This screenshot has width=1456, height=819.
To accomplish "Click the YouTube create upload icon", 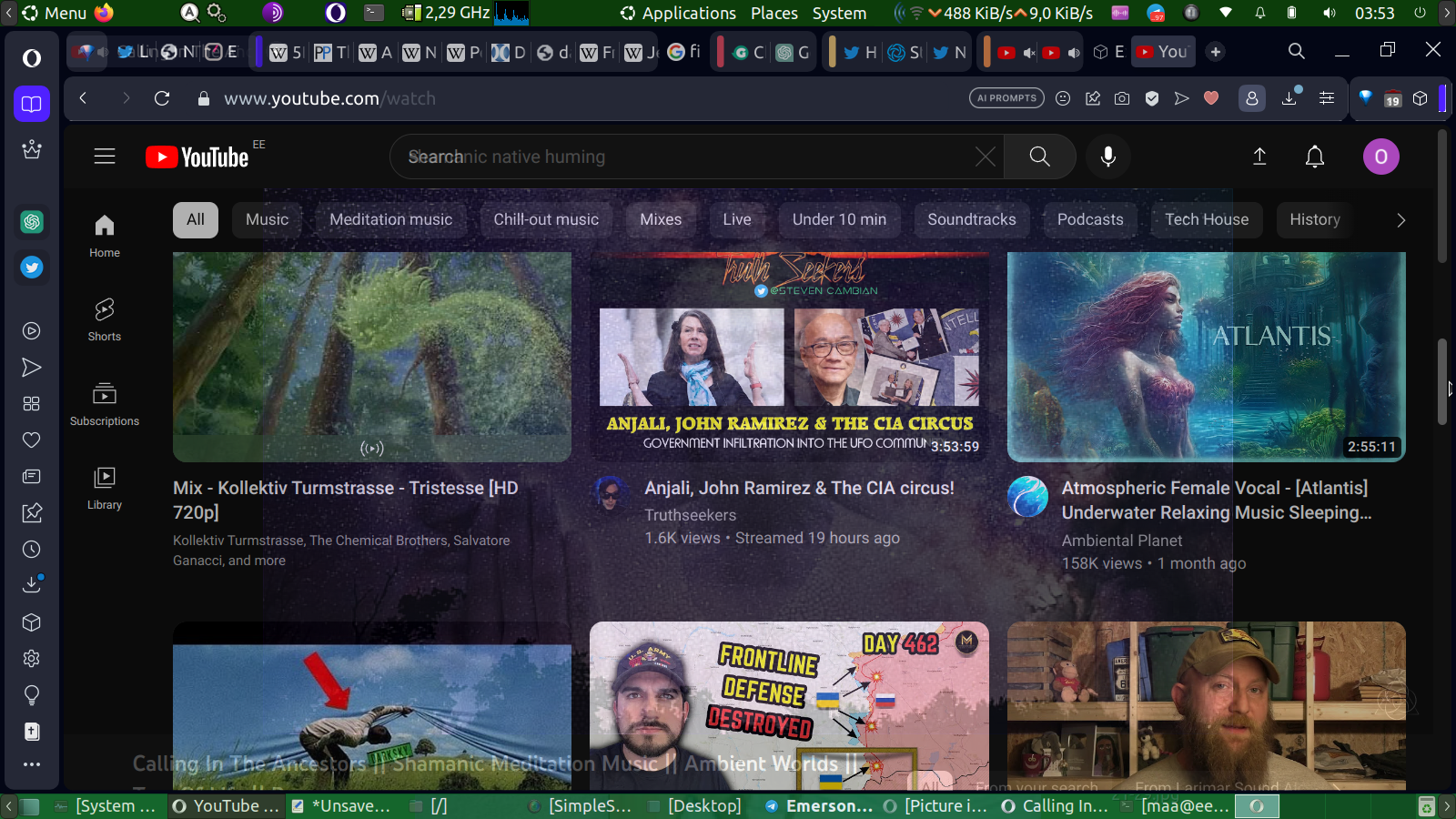I will pos(1259,157).
